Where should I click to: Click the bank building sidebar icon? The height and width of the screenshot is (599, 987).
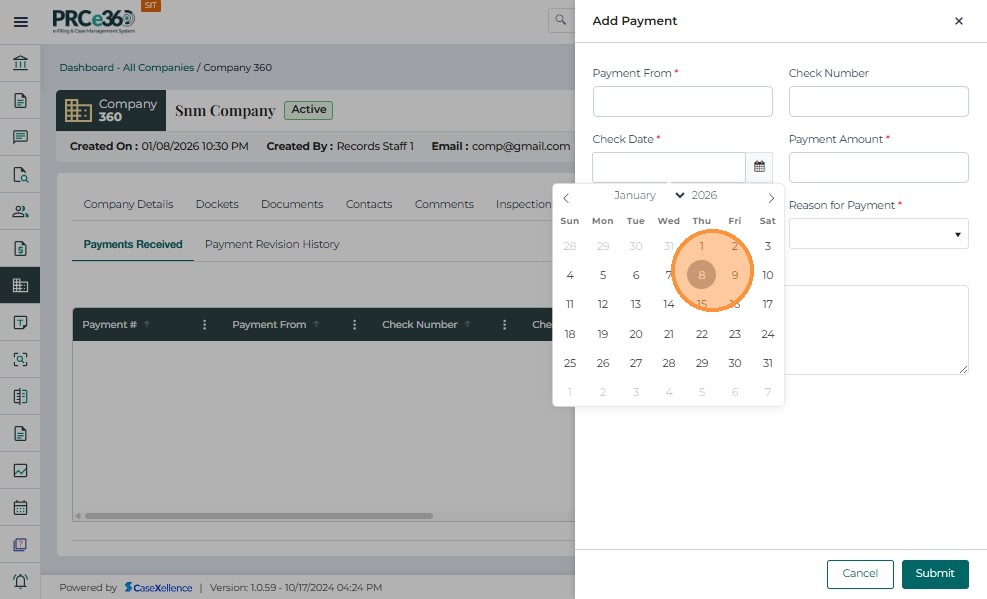[20, 64]
